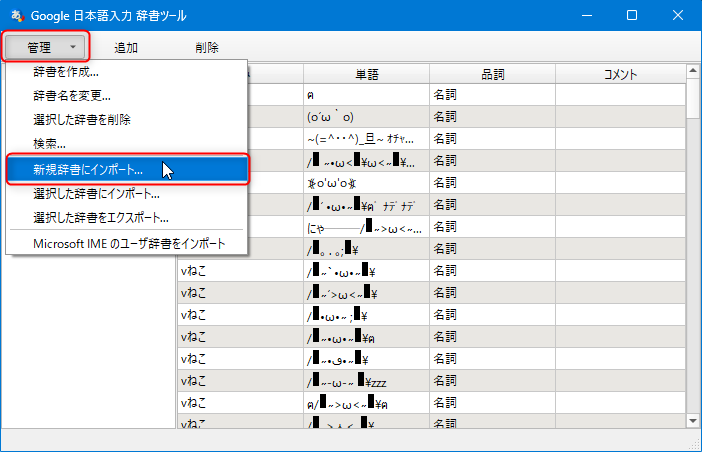
Task: Select Microsoft IME のユーザ辞書をインポート
Action: coord(126,244)
